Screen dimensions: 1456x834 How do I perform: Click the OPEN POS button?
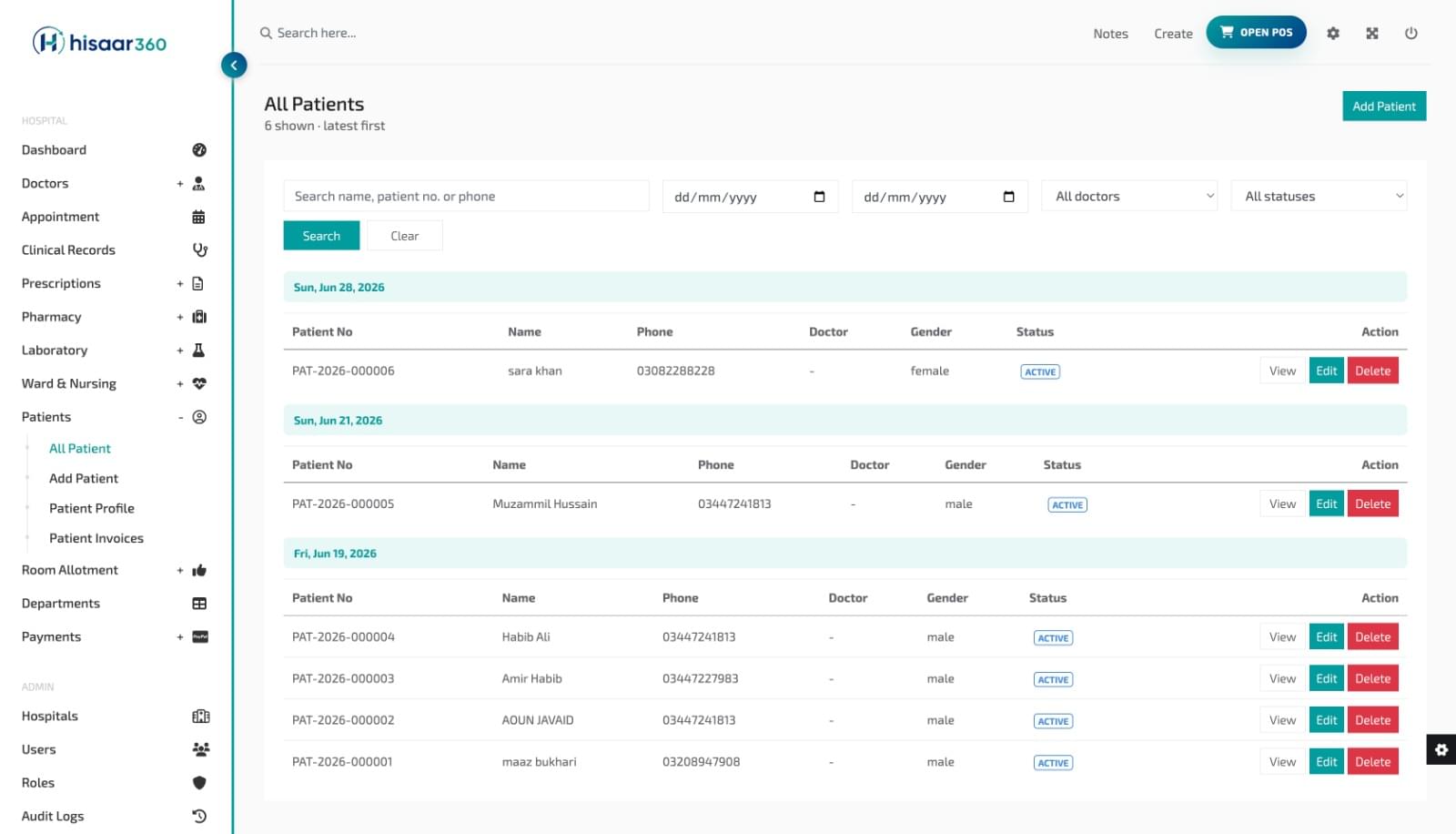pos(1257,32)
